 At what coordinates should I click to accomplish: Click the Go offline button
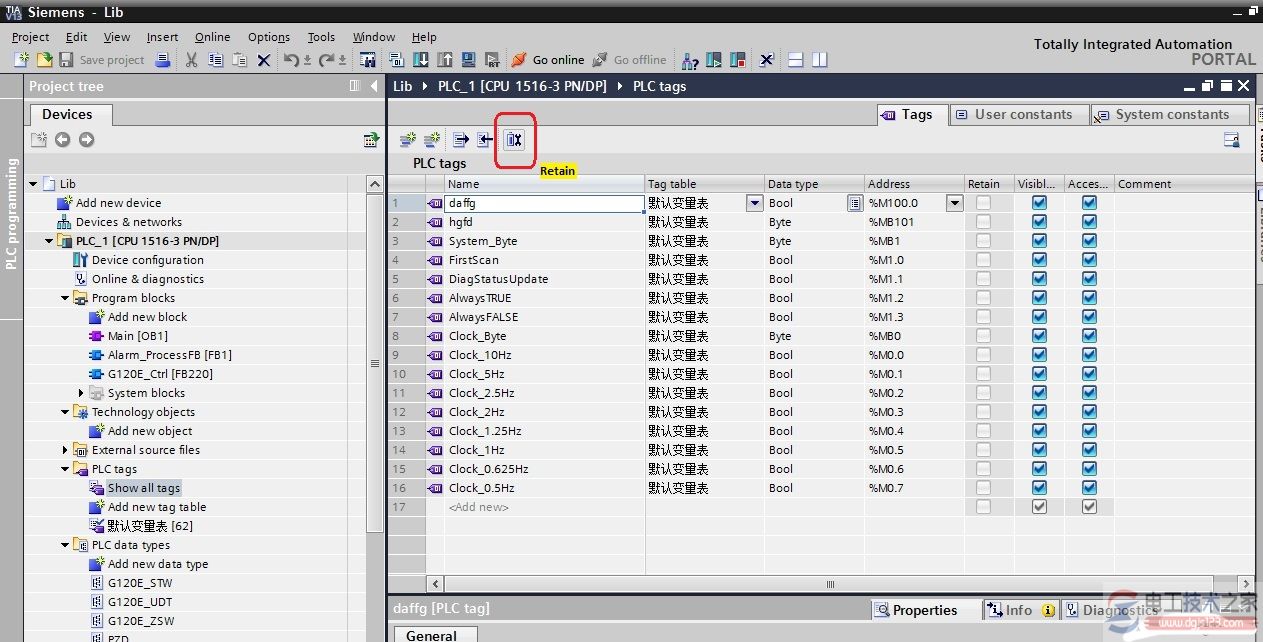(629, 60)
